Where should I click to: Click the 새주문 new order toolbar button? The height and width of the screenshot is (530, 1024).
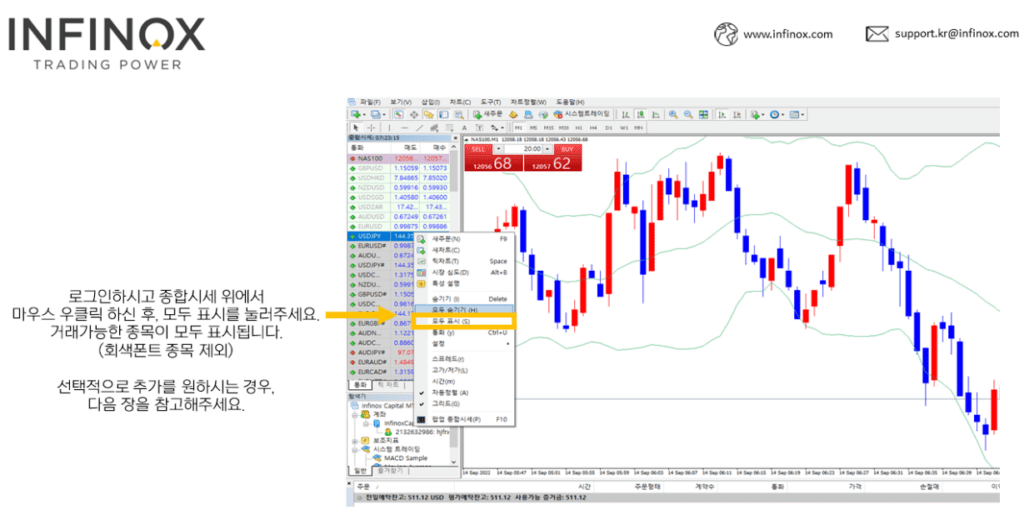(488, 114)
